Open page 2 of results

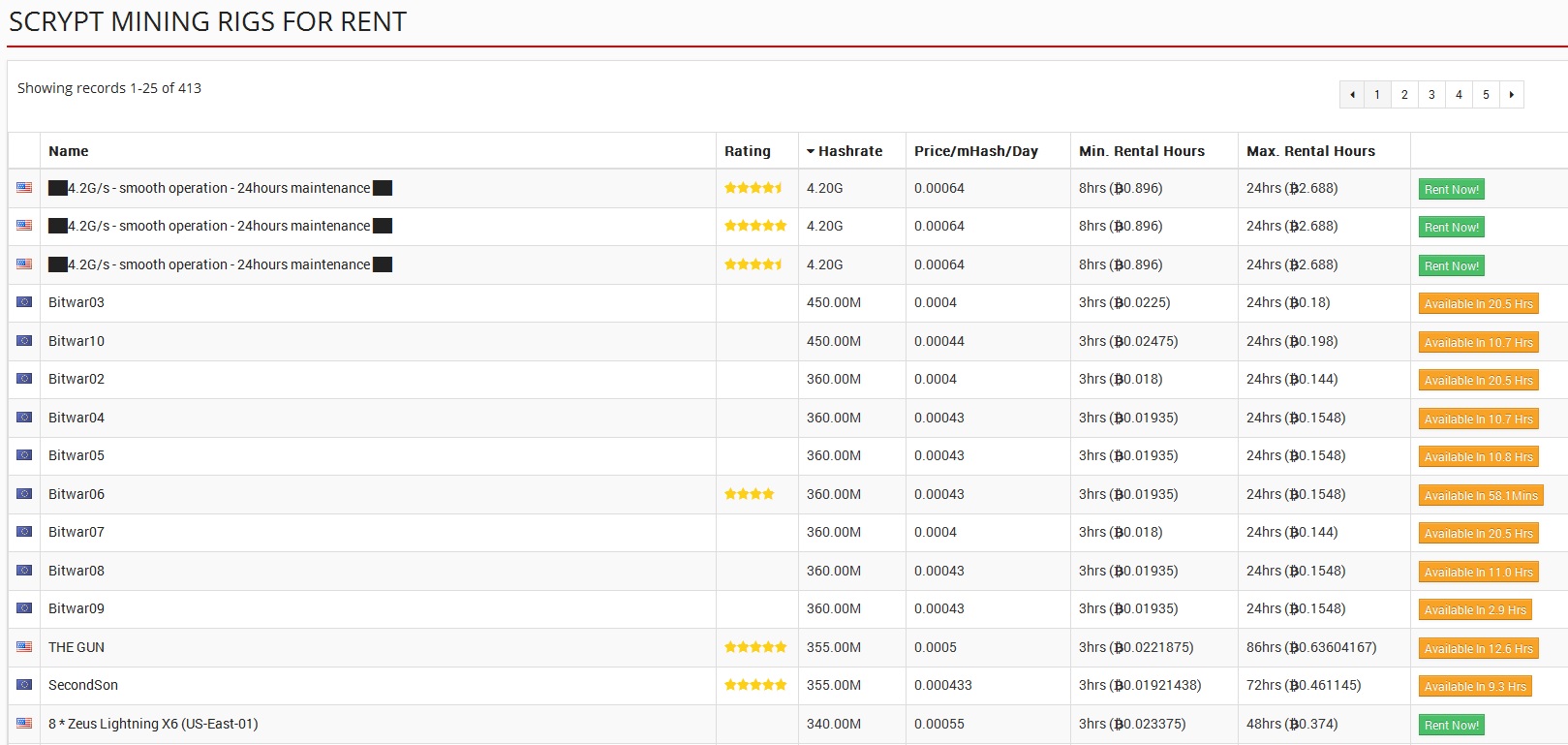1404,95
